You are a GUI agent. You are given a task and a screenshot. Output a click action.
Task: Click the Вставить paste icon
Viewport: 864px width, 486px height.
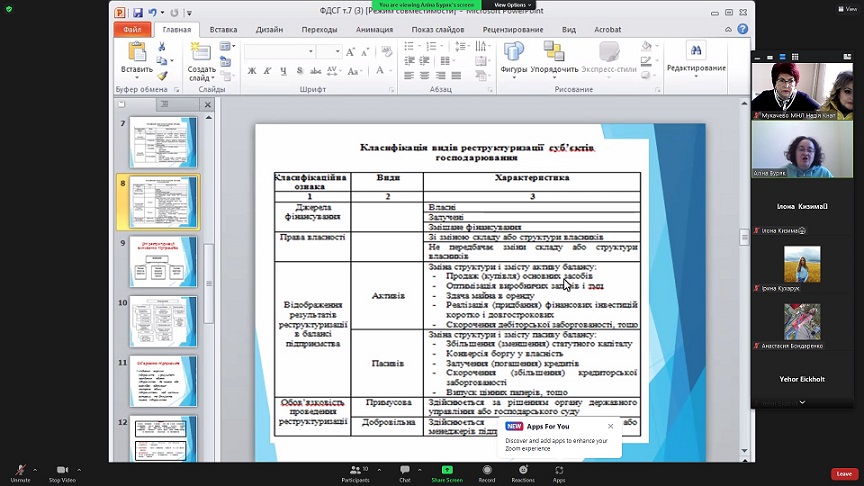[137, 52]
